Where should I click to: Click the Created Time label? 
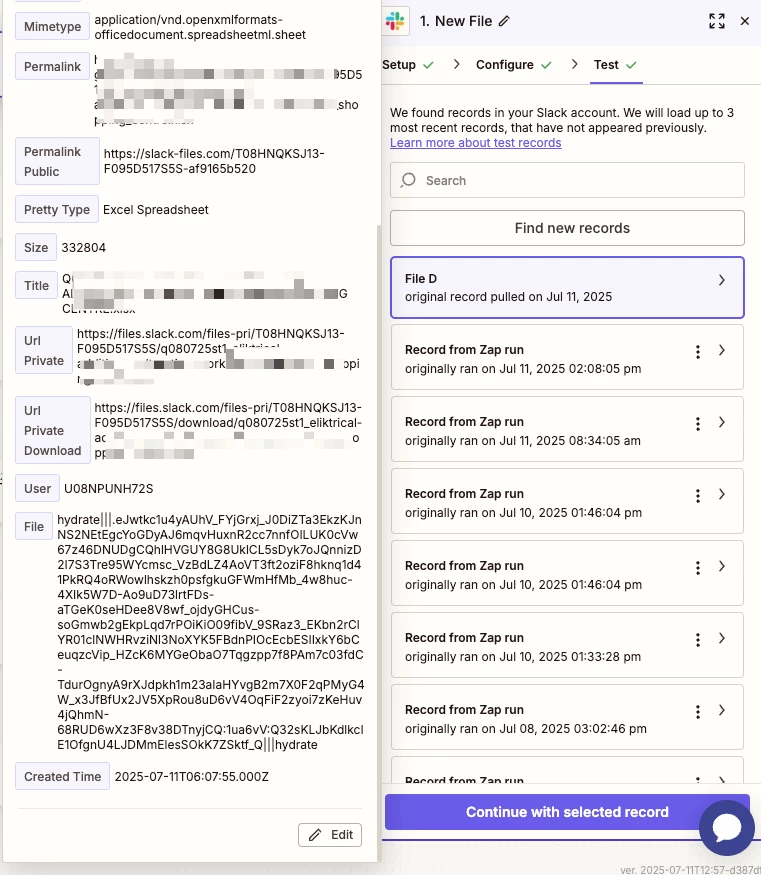point(62,776)
